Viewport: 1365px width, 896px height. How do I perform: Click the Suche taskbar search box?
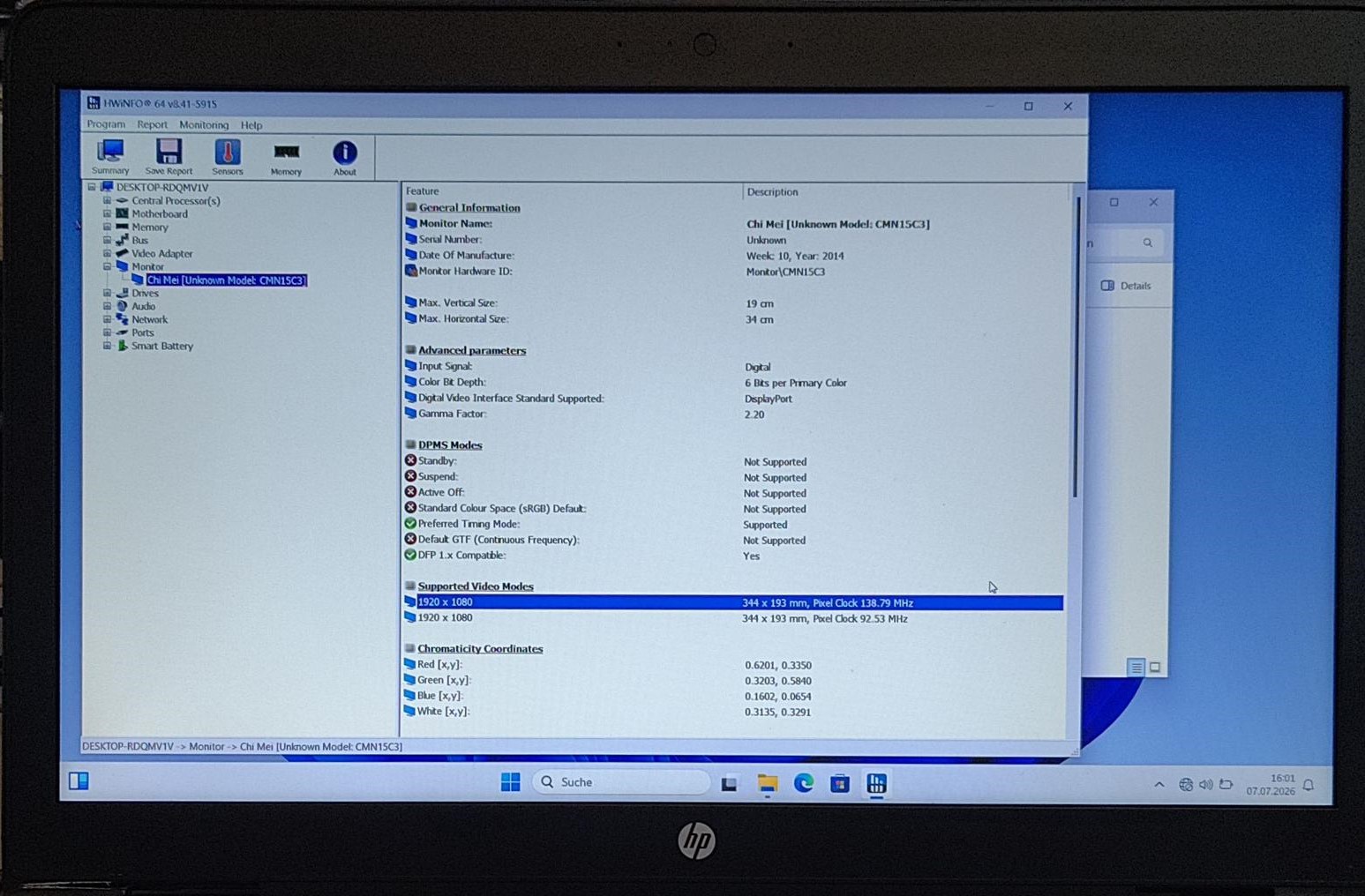tap(621, 782)
